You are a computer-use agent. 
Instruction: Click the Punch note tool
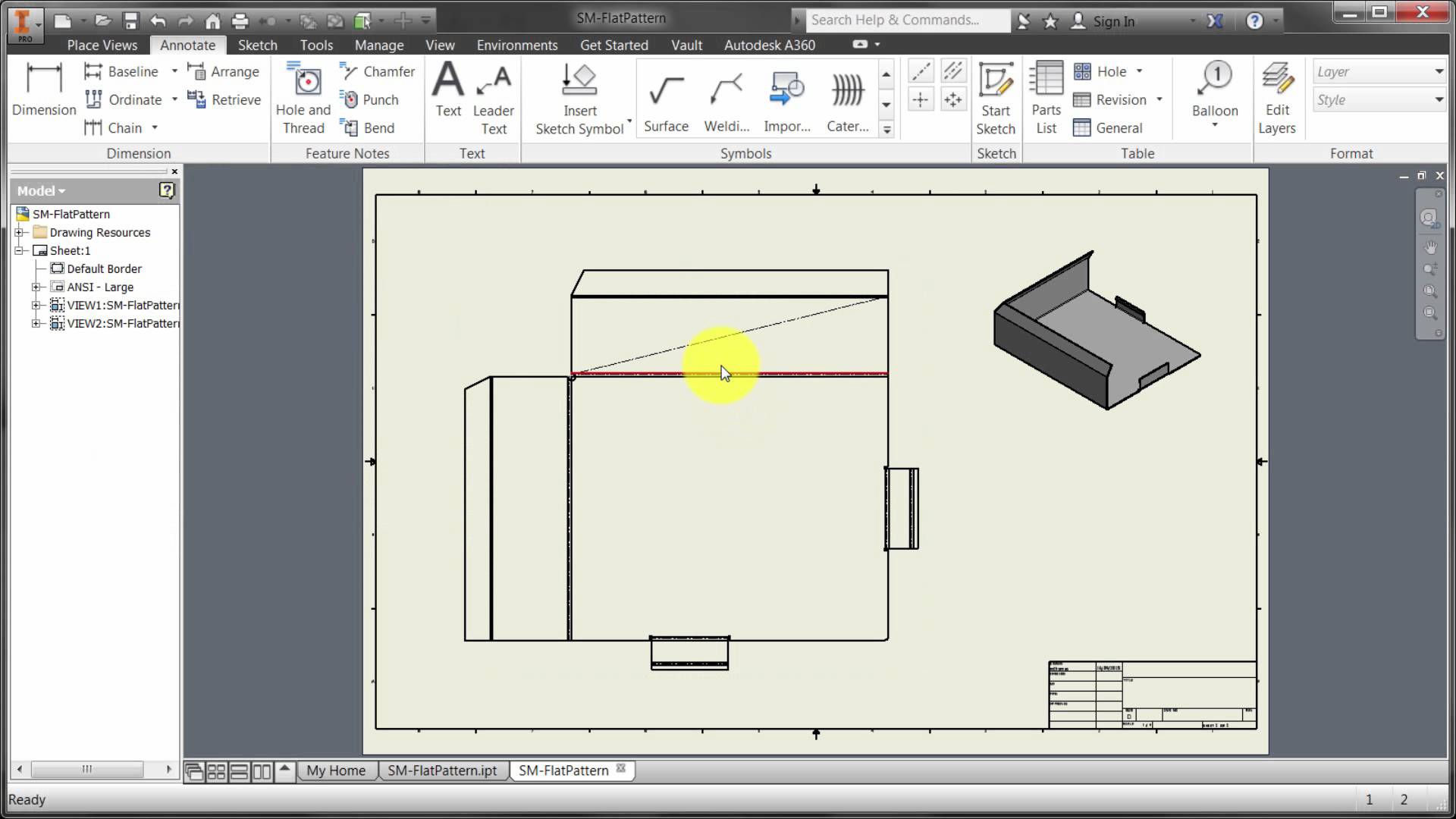pos(371,99)
